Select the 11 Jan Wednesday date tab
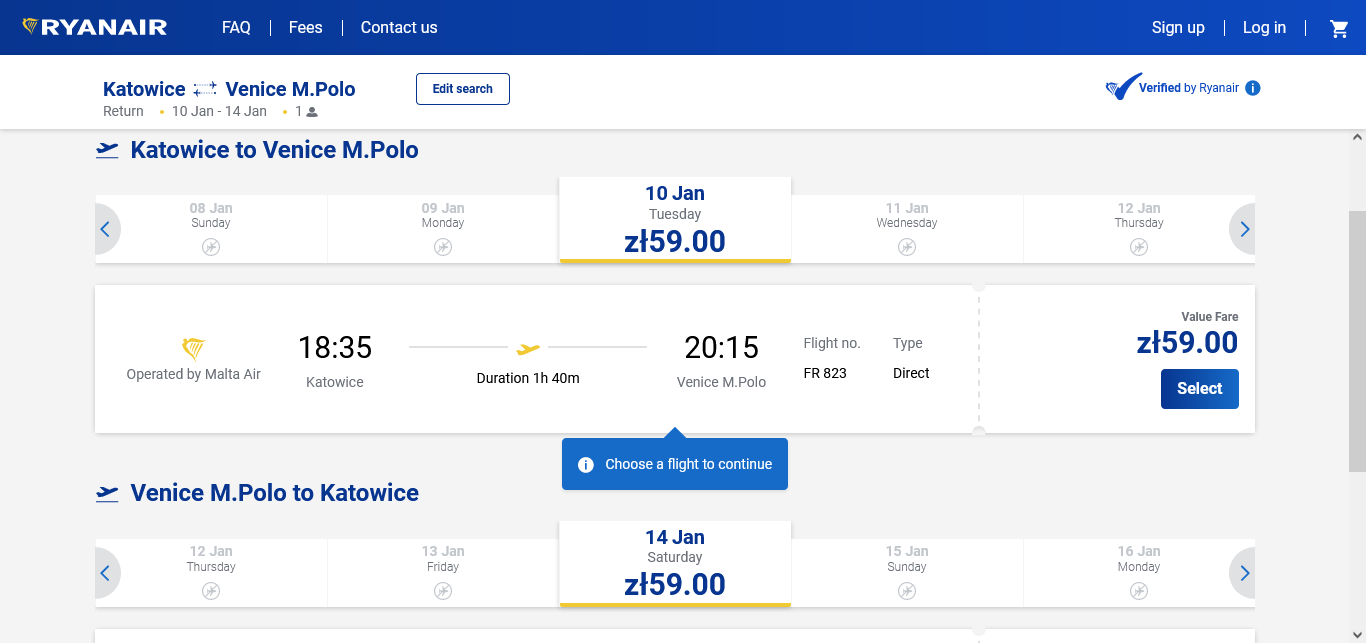Viewport: 1366px width, 643px height. (x=907, y=229)
